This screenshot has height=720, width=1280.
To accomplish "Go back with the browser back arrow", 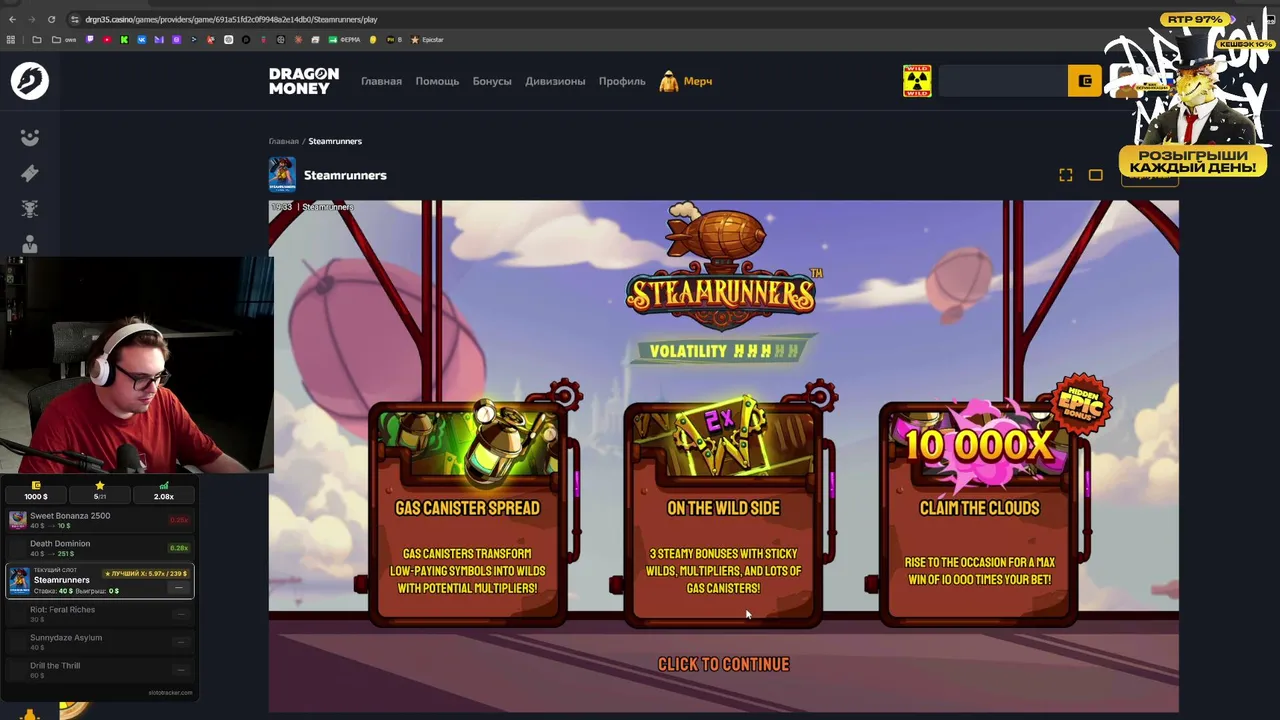I will point(12,19).
